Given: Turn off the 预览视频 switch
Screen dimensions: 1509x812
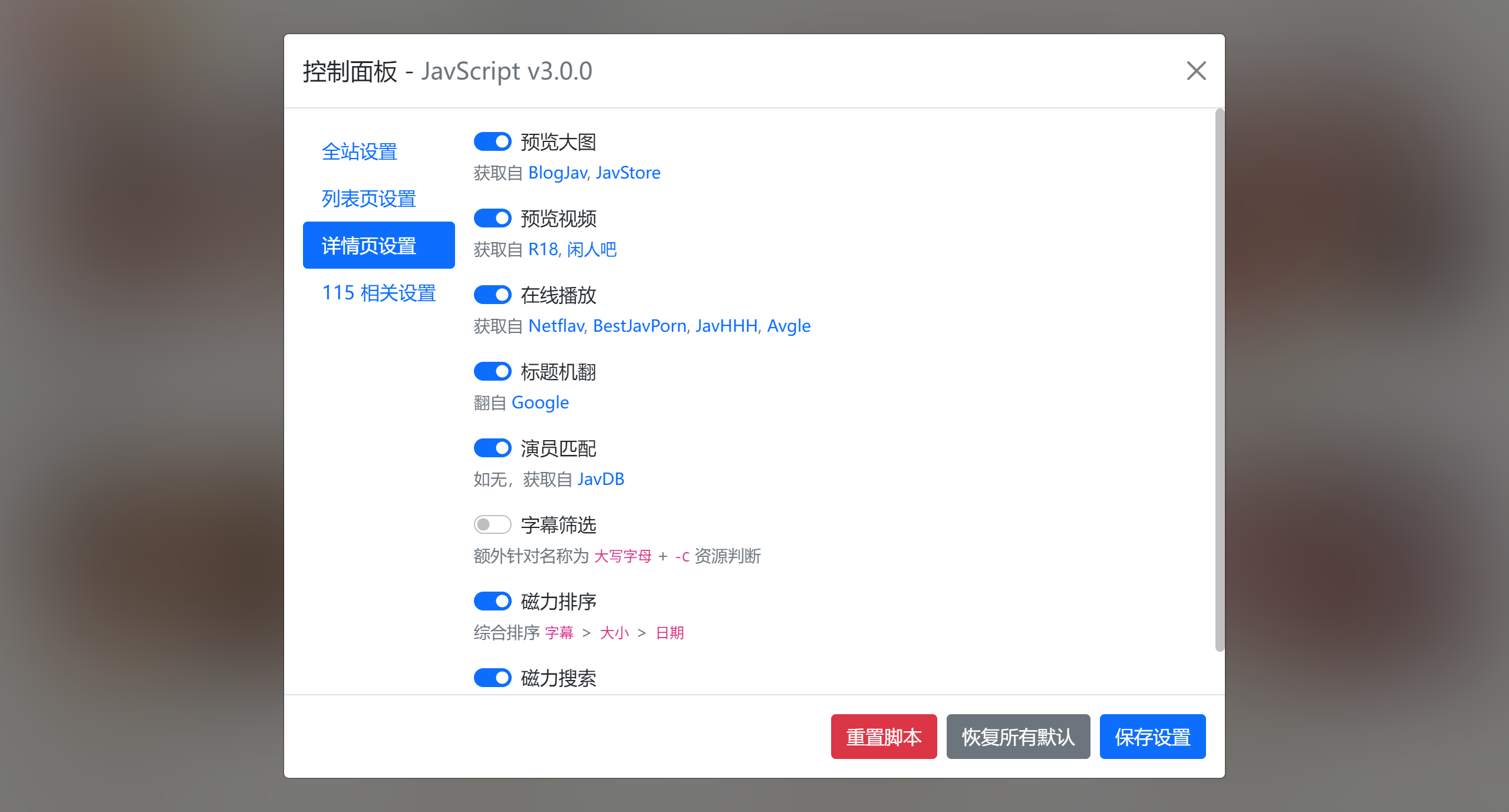Looking at the screenshot, I should 493,218.
